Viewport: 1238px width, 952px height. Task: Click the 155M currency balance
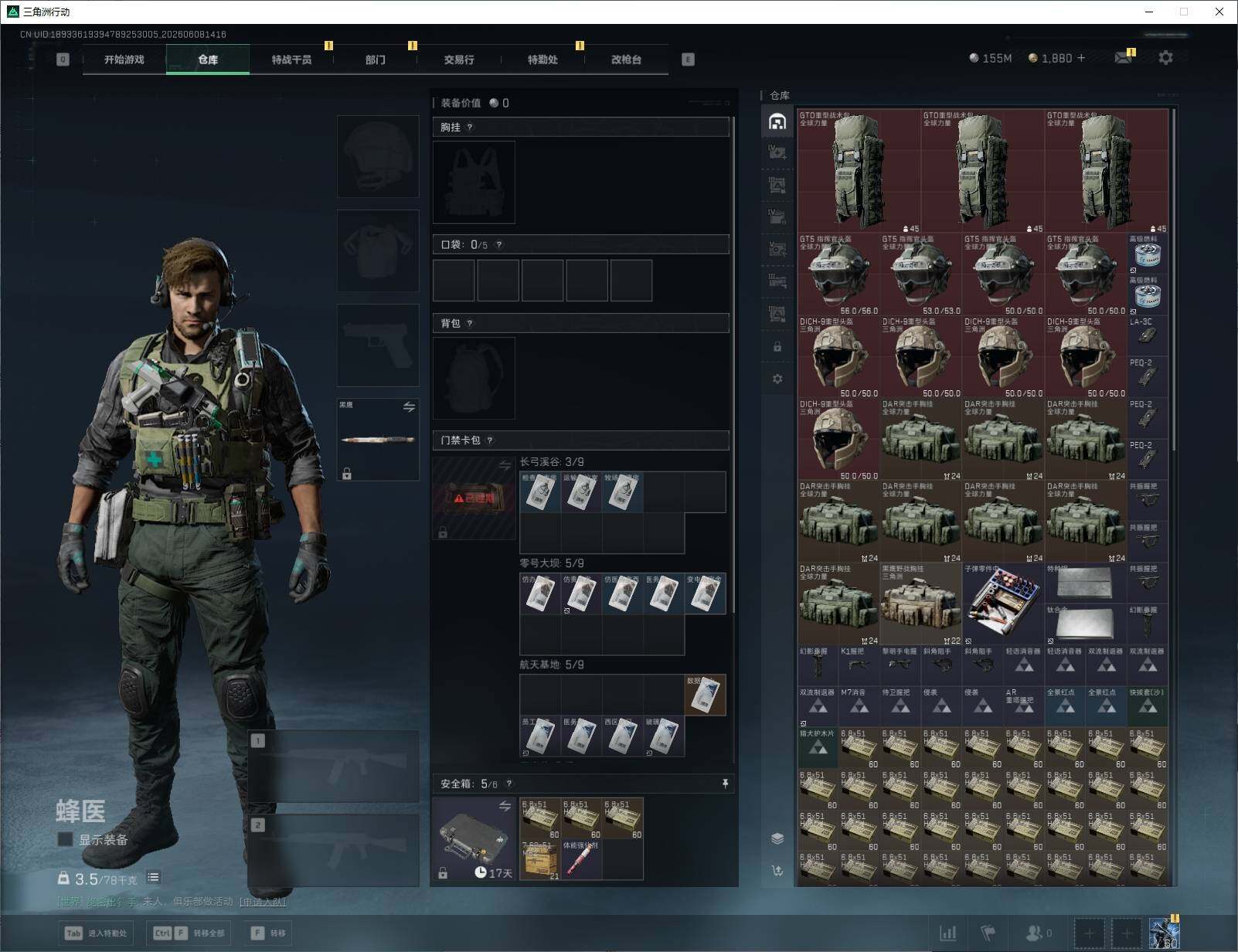point(990,58)
